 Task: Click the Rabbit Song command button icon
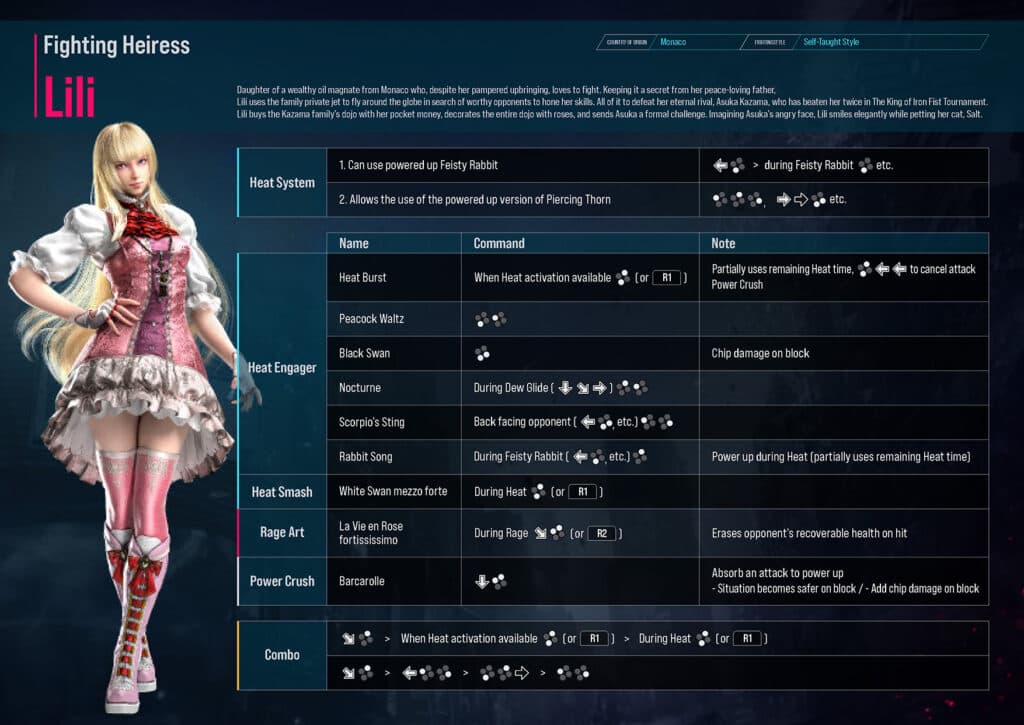tap(640, 457)
